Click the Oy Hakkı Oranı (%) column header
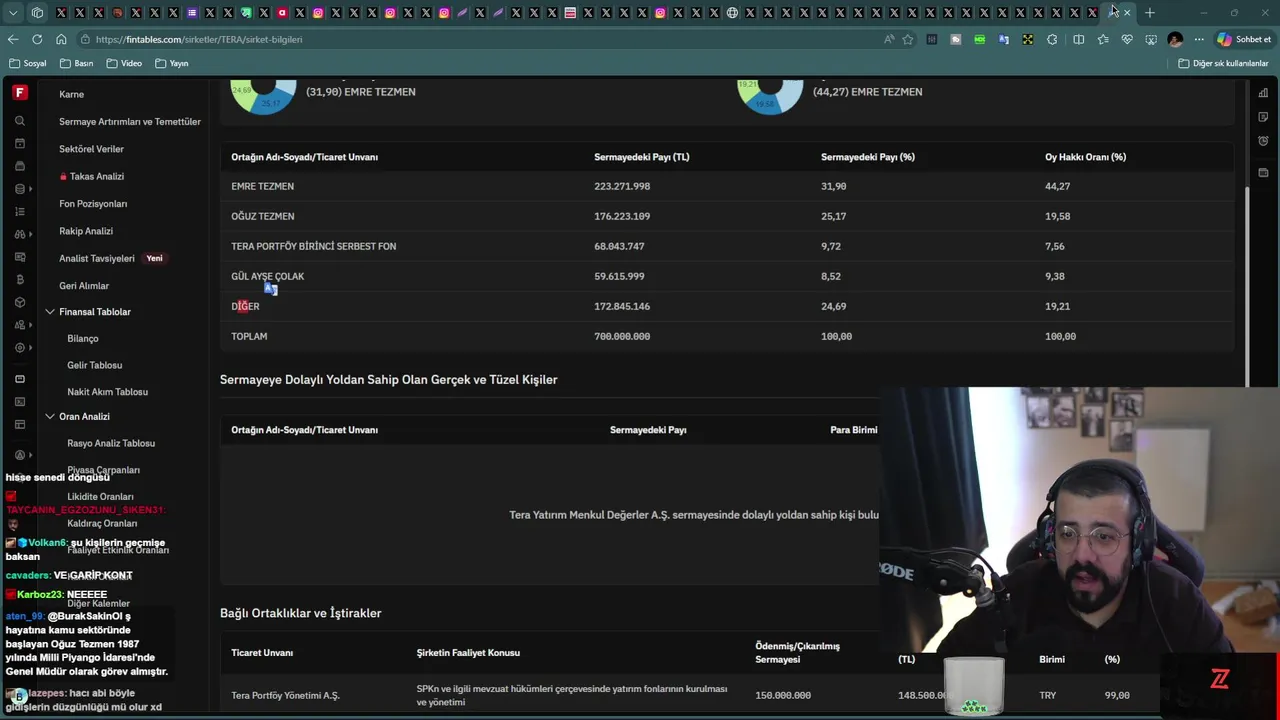The height and width of the screenshot is (720, 1280). tap(1085, 157)
